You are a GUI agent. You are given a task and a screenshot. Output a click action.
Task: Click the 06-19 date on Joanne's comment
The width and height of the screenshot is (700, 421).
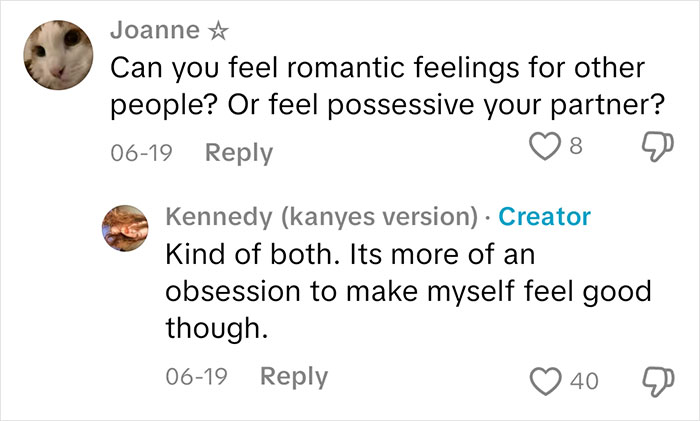139,152
